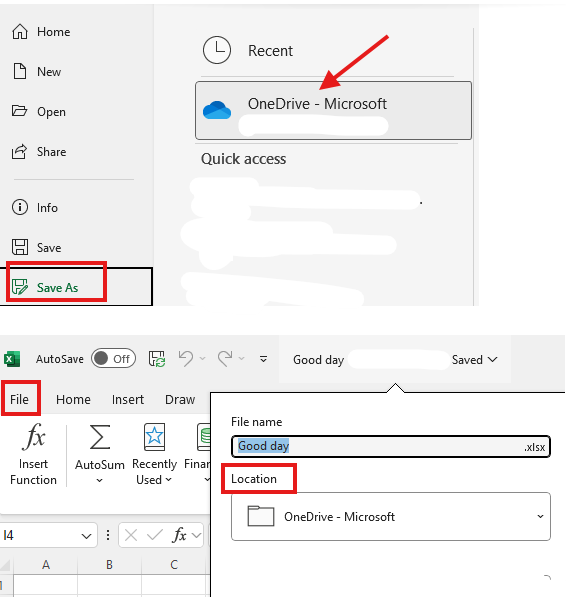The image size is (566, 597).
Task: Select Share in the backstage sidebar
Action: (39, 152)
